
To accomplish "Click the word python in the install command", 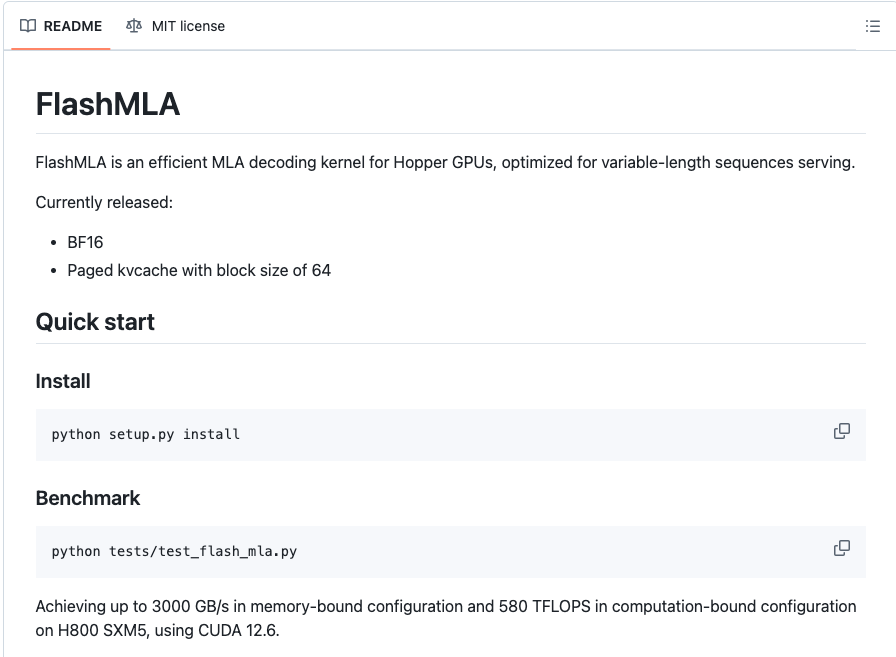I will (76, 435).
